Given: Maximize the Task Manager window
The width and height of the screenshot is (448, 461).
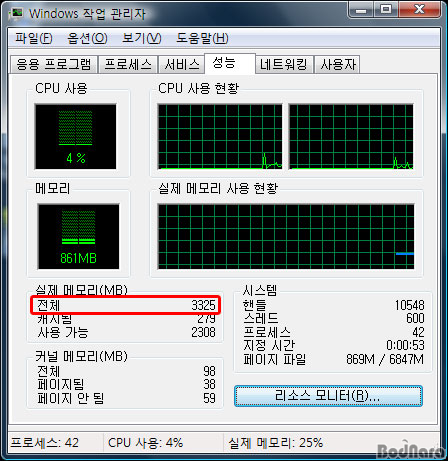Looking at the screenshot, I should (386, 10).
